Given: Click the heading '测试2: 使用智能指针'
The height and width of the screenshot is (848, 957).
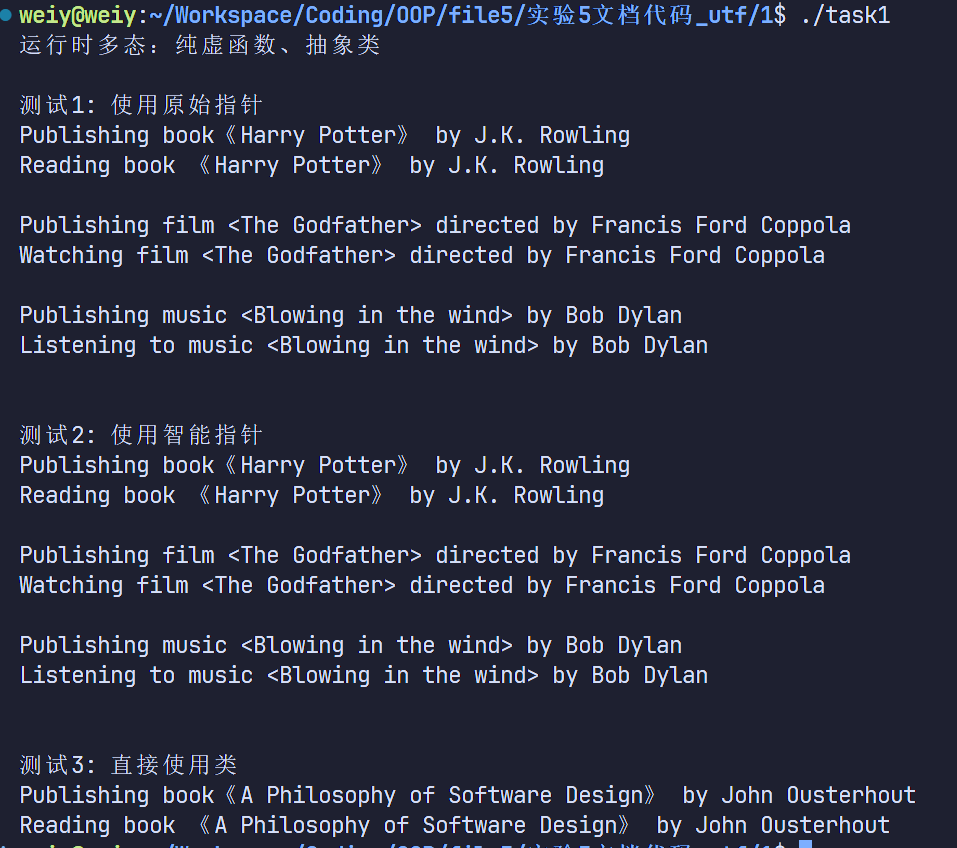Looking at the screenshot, I should [x=141, y=435].
